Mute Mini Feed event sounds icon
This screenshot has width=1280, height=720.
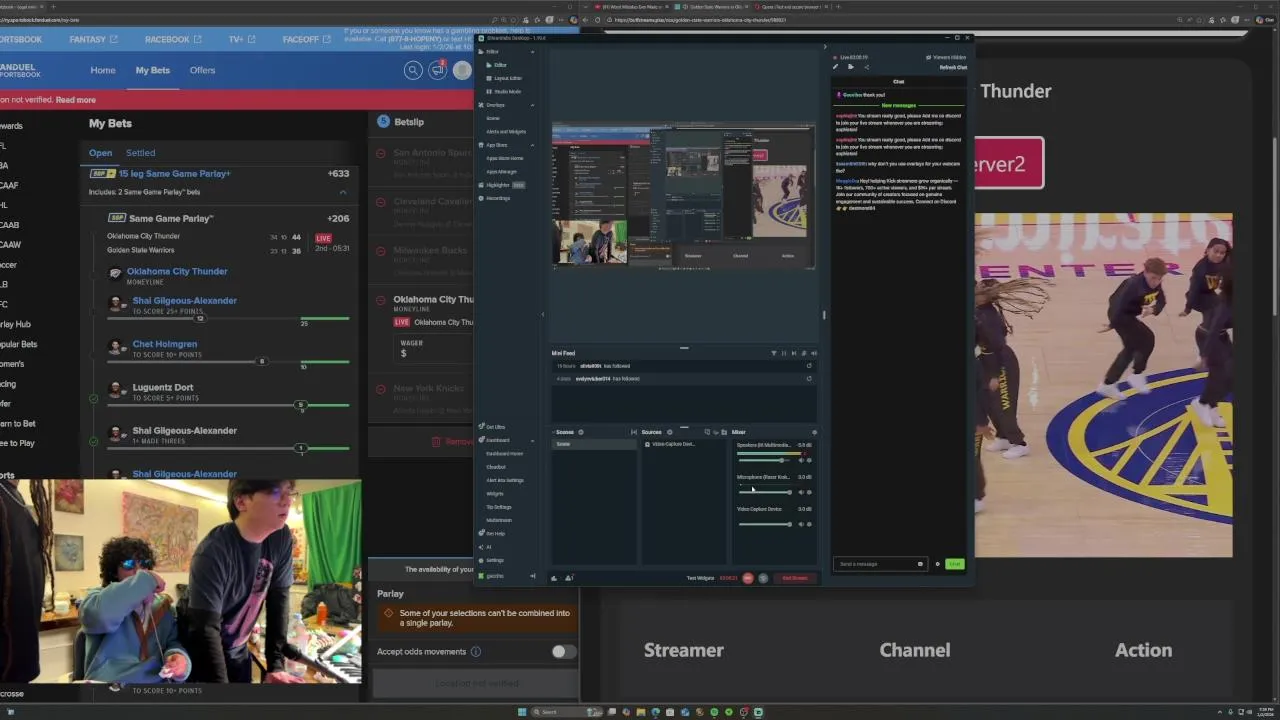pos(813,353)
